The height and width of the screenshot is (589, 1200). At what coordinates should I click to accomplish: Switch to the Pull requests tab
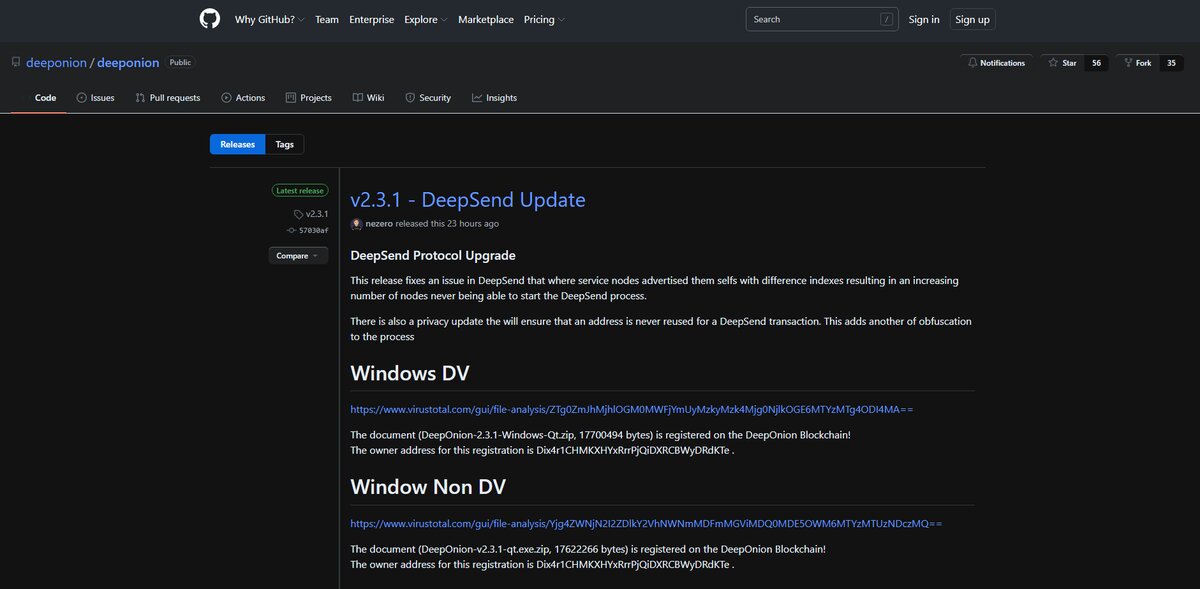coord(167,98)
